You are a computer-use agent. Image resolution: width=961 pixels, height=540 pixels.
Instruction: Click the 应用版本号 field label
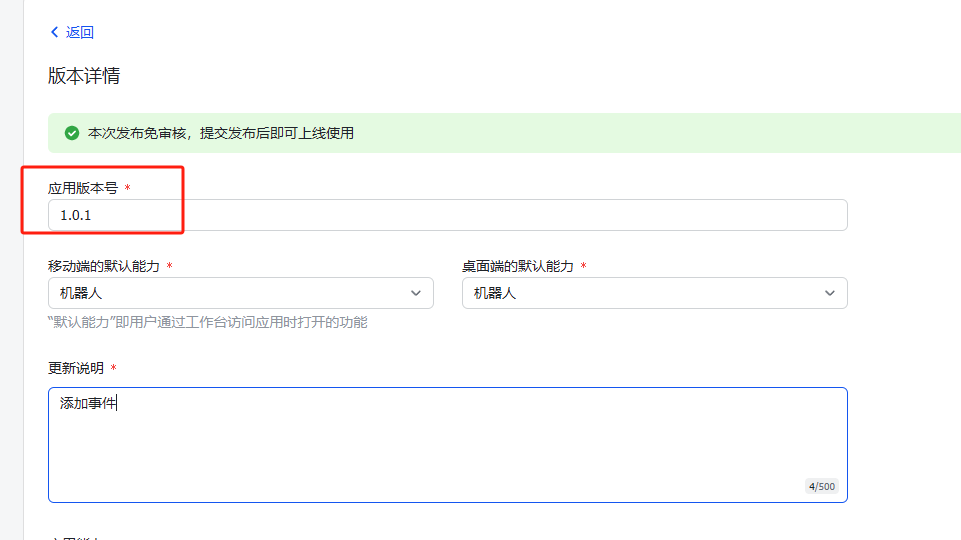pos(83,188)
